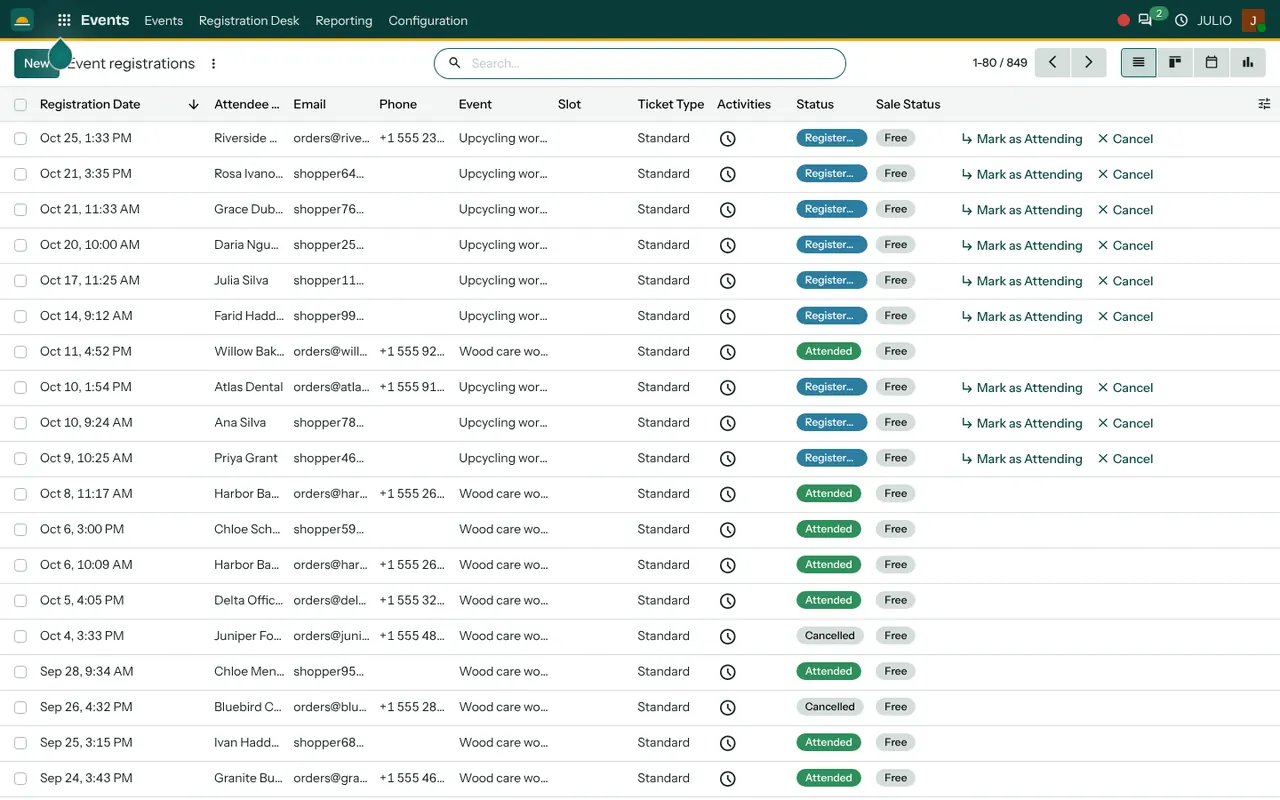Viewport: 1280px width, 800px height.
Task: Sort by the Ticket Type column header
Action: click(x=671, y=104)
